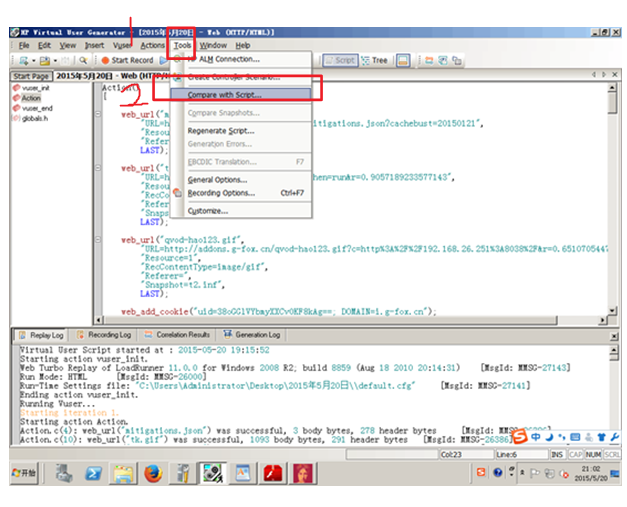The height and width of the screenshot is (507, 627).
Task: Expand the Open Script dropdown arrow
Action: click(55, 61)
